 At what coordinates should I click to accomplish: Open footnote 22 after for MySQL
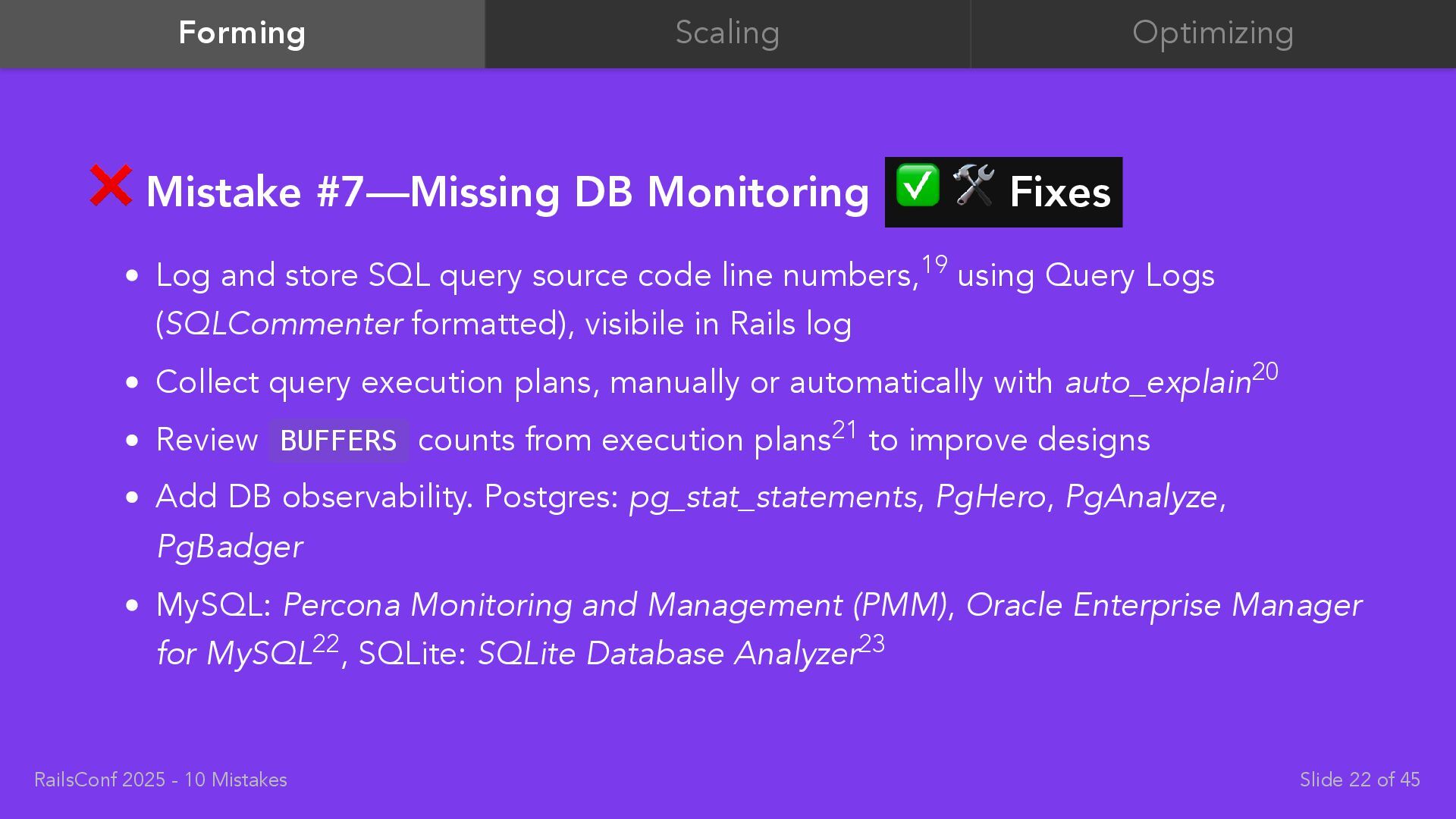click(326, 643)
